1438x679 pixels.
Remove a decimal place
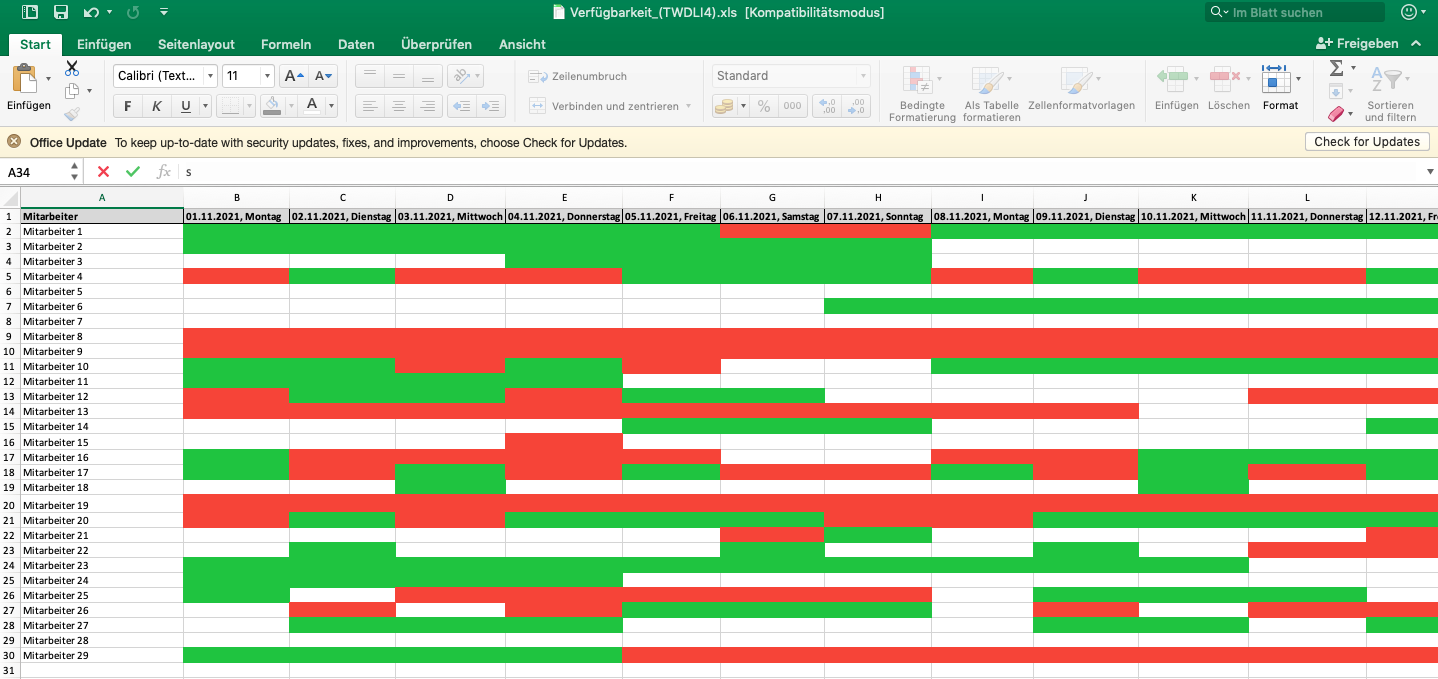(x=857, y=106)
